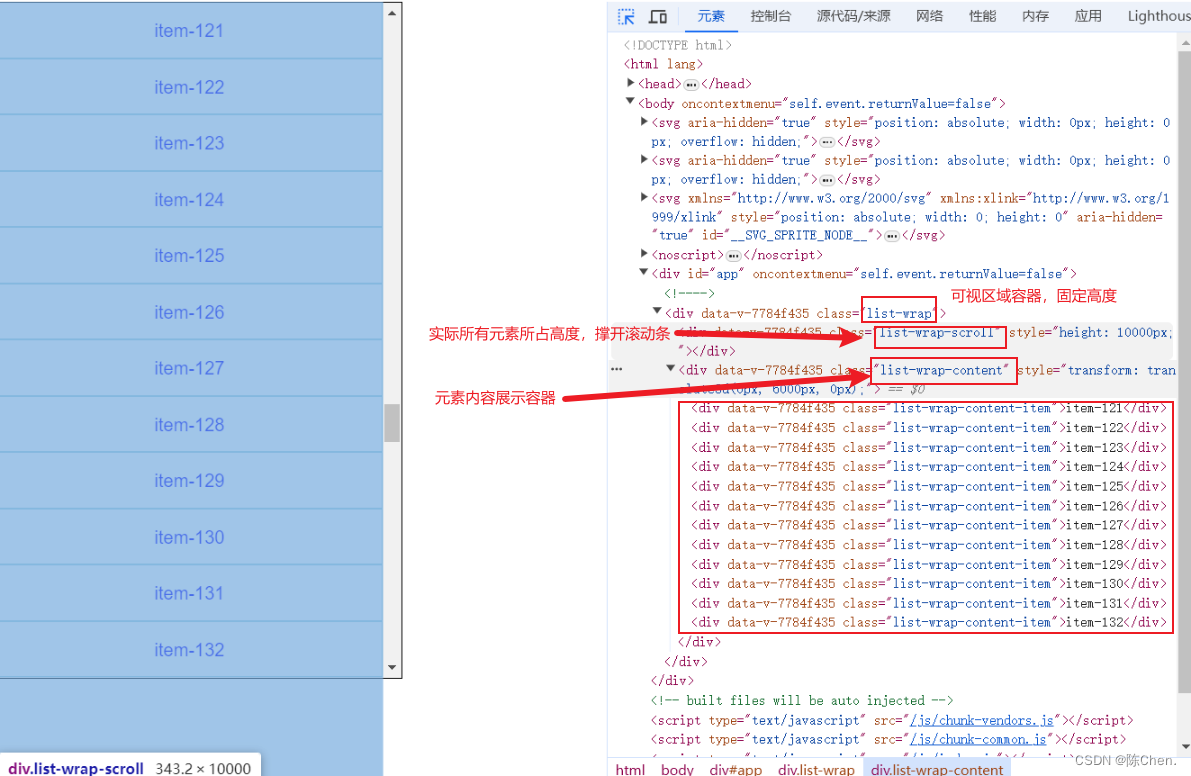Click list row item-132
Screen dimensions: 1191x776
pos(191,649)
